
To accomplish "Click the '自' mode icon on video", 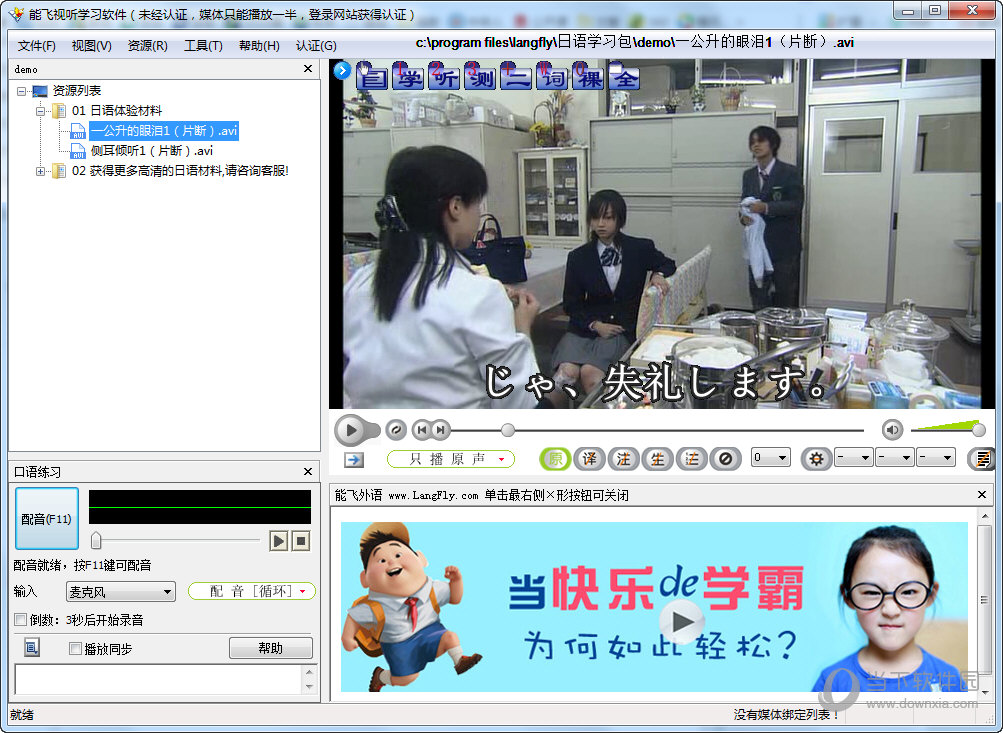I will pyautogui.click(x=372, y=77).
